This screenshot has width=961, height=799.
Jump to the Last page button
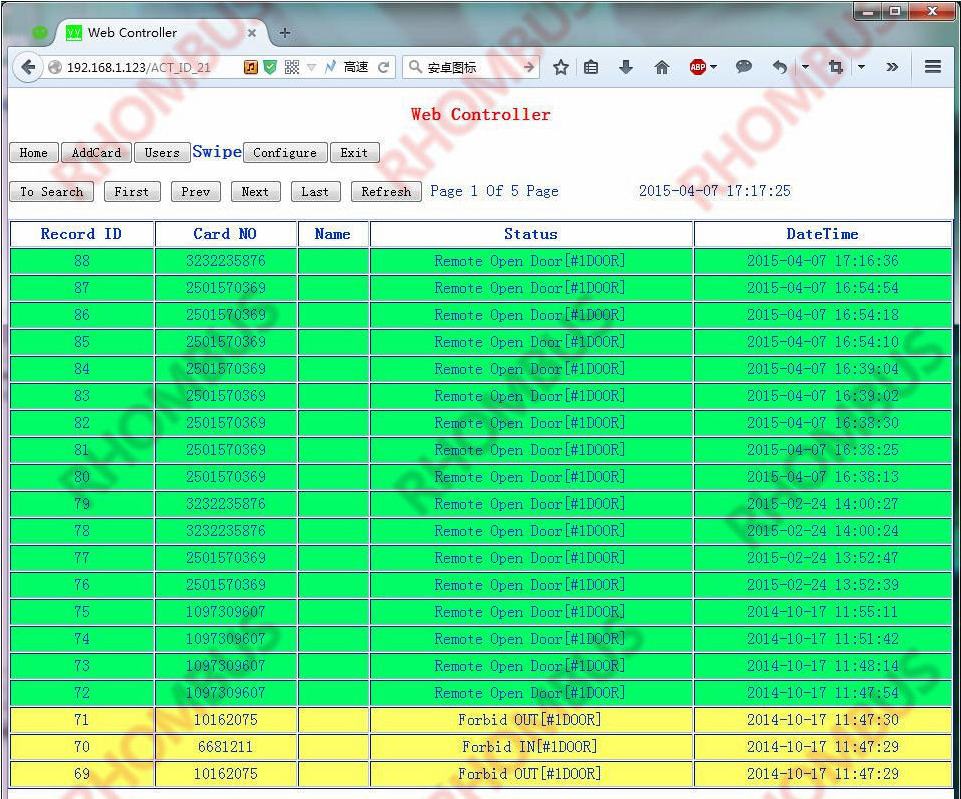[315, 192]
